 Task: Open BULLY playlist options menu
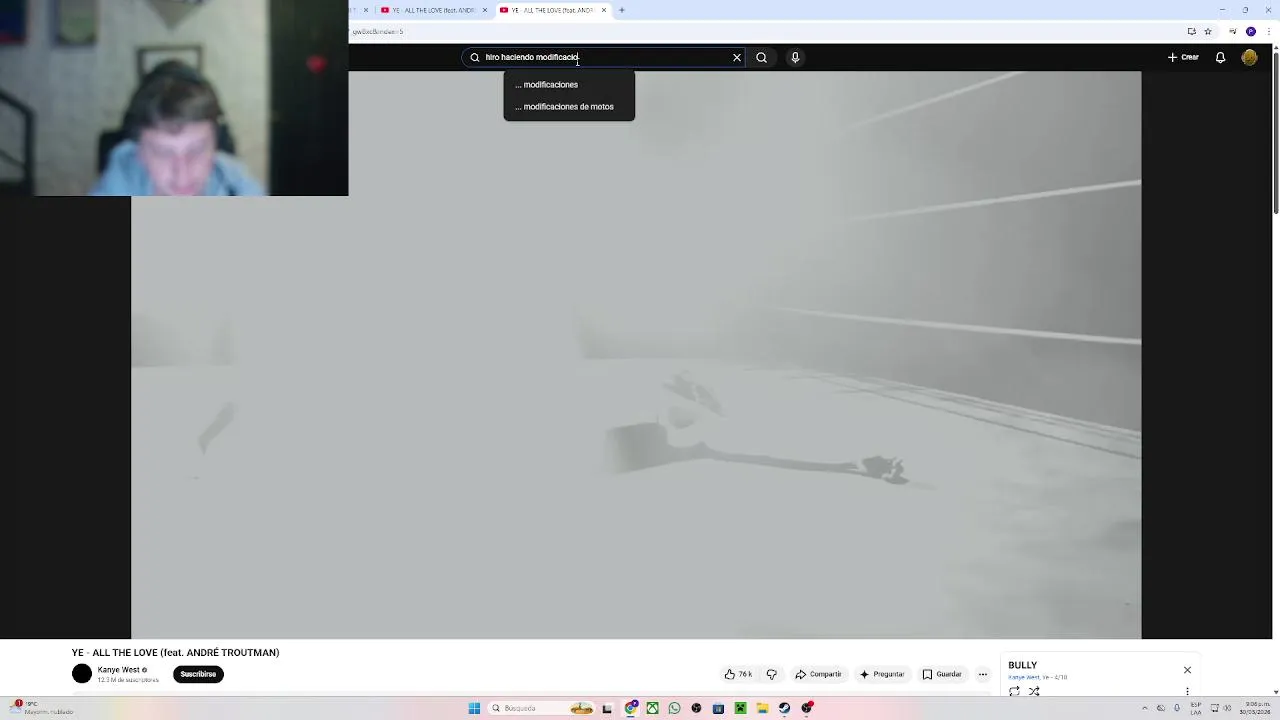pyautogui.click(x=1187, y=691)
